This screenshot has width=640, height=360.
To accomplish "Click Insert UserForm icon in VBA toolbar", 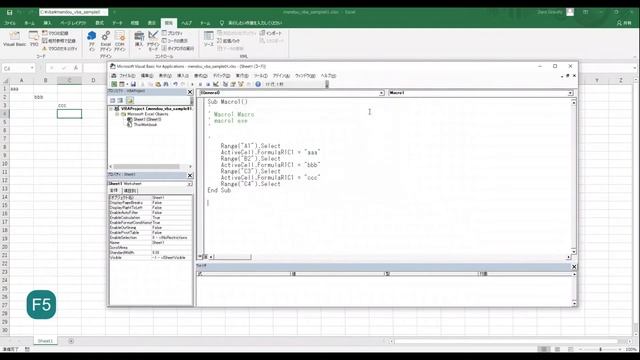I will click(x=122, y=84).
